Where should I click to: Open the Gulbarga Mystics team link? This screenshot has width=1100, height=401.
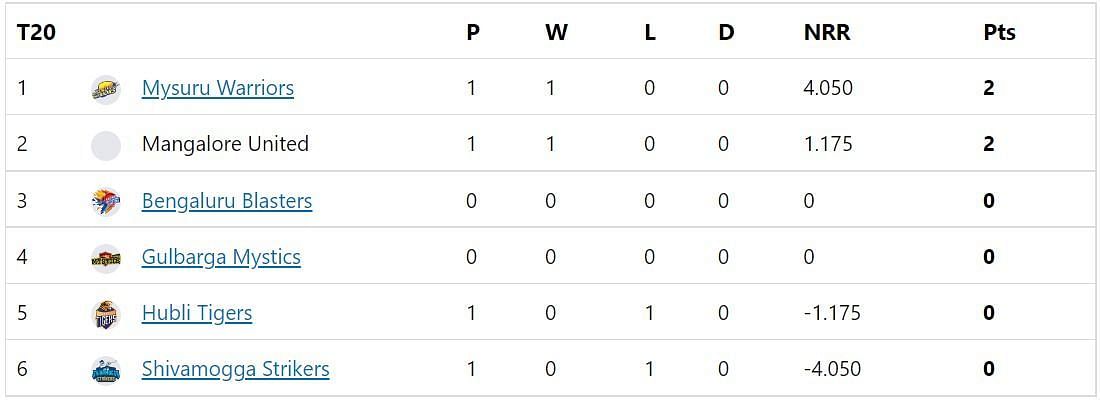[221, 257]
